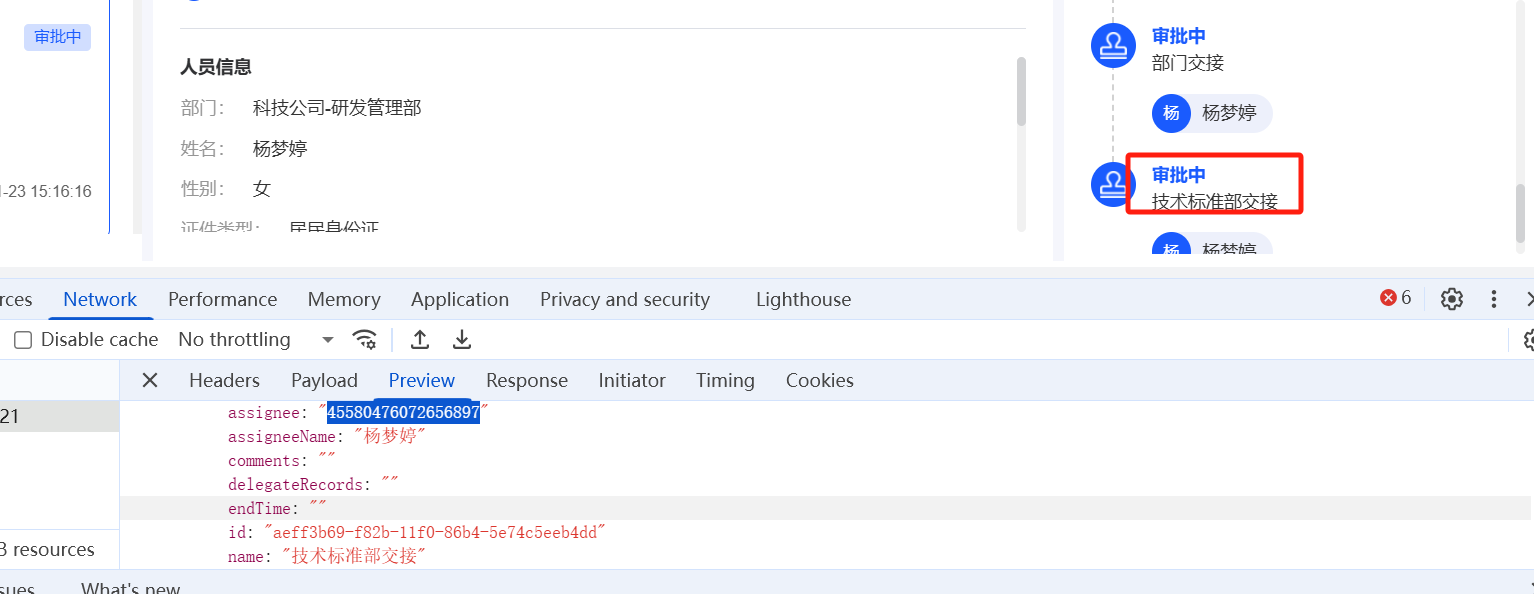Click the Import HAR upload arrow icon
Viewport: 1534px width, 594px height.
click(420, 340)
